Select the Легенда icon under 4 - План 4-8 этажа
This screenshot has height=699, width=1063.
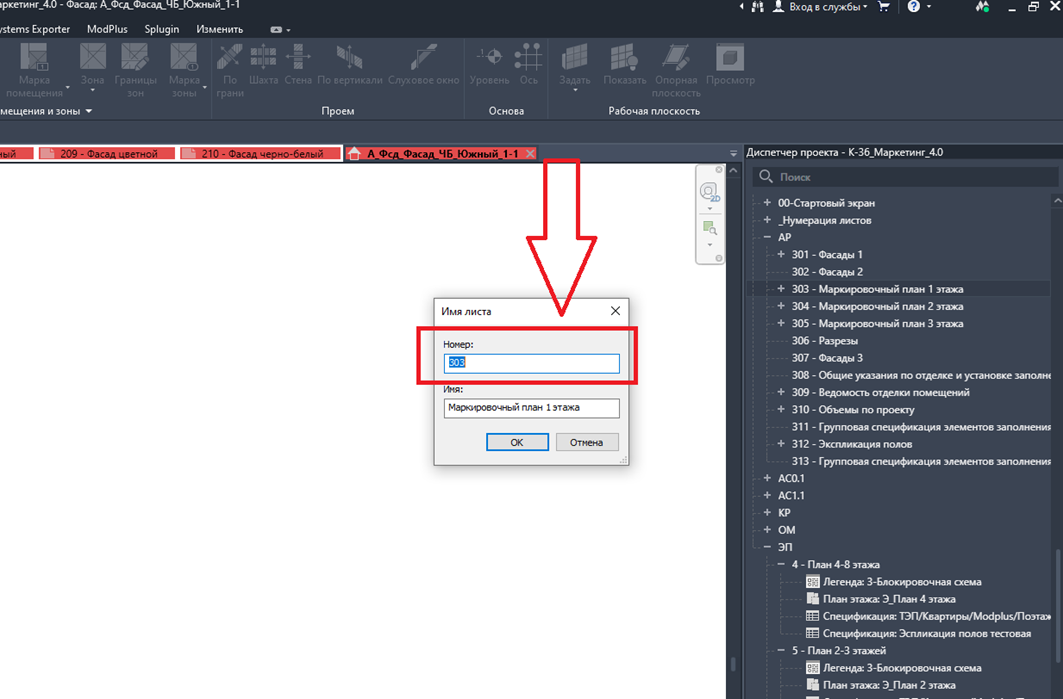tap(812, 582)
